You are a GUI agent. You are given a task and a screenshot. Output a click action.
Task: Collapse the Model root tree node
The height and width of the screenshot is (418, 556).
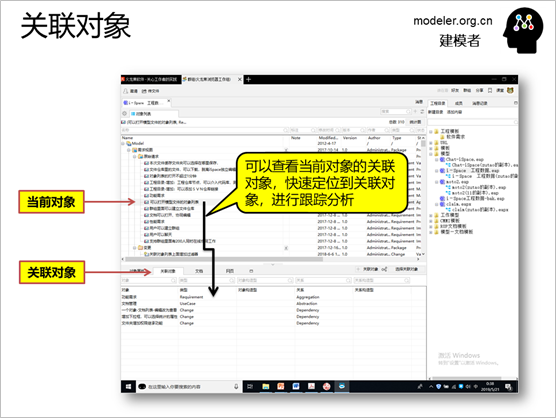[x=123, y=144]
